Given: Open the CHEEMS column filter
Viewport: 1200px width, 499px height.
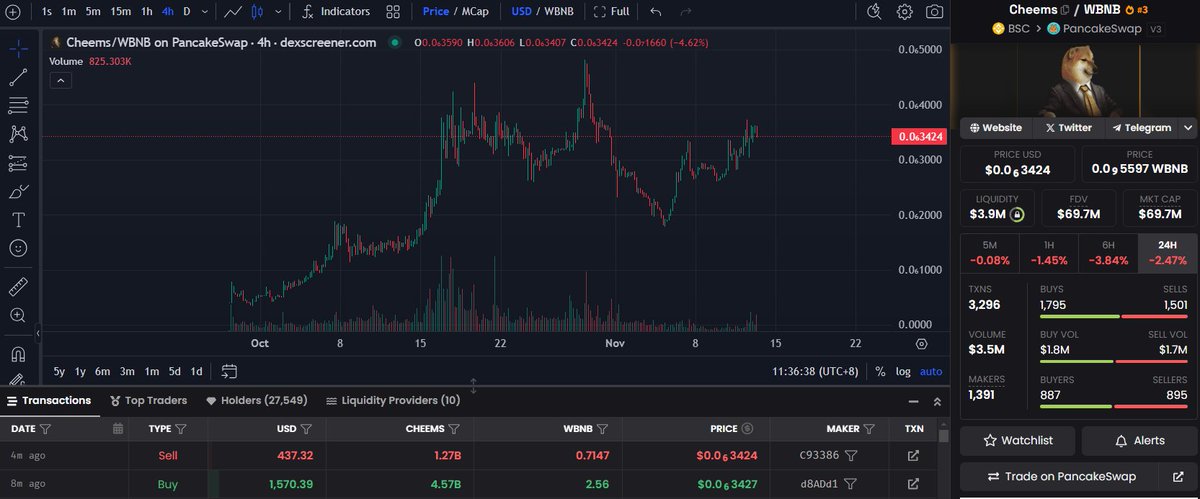Looking at the screenshot, I should (454, 428).
